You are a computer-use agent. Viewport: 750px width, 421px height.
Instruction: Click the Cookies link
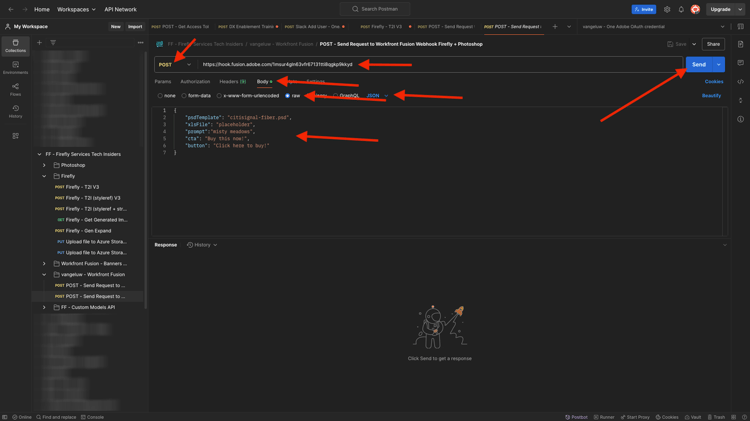(714, 82)
